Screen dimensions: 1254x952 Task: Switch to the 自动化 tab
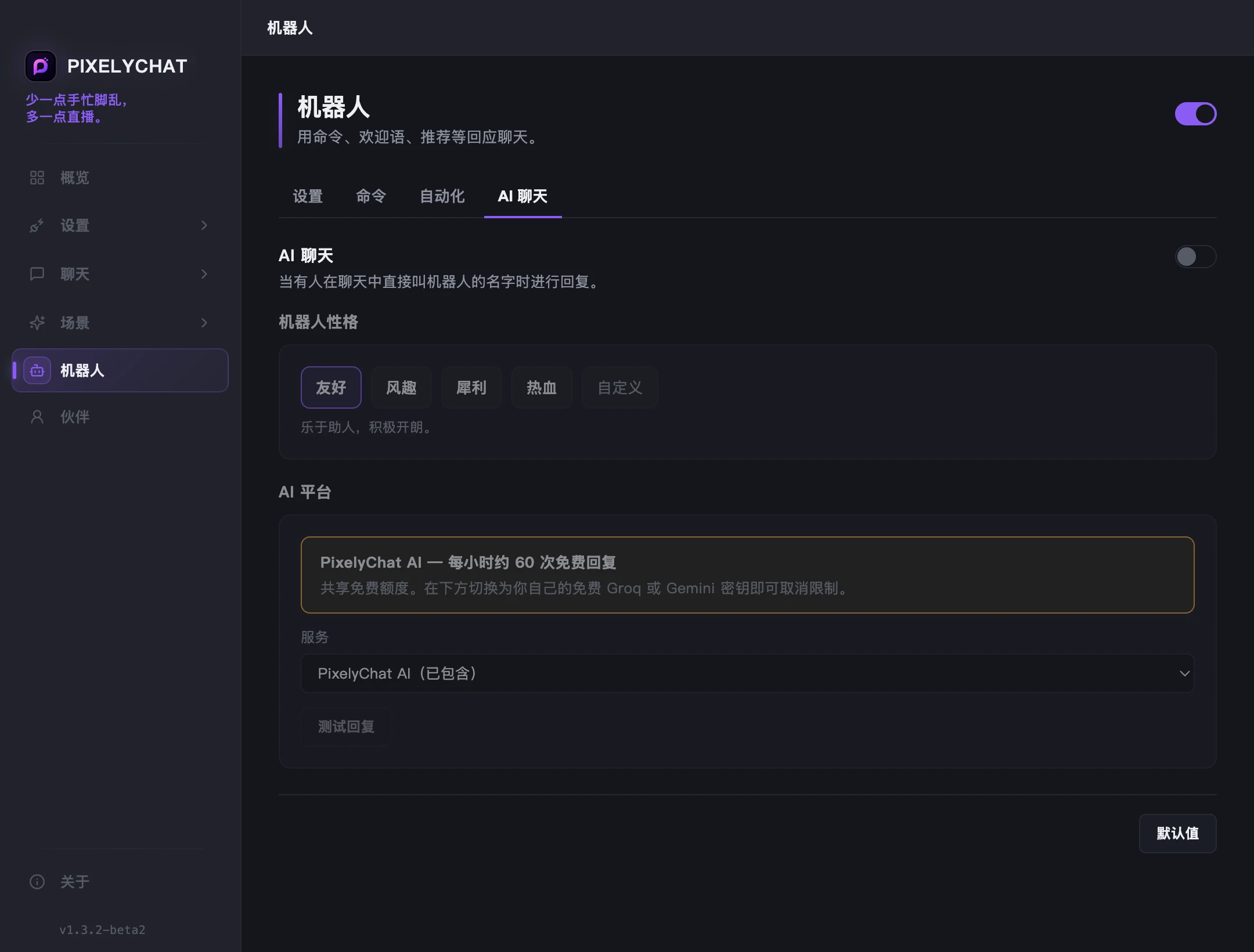click(x=442, y=196)
